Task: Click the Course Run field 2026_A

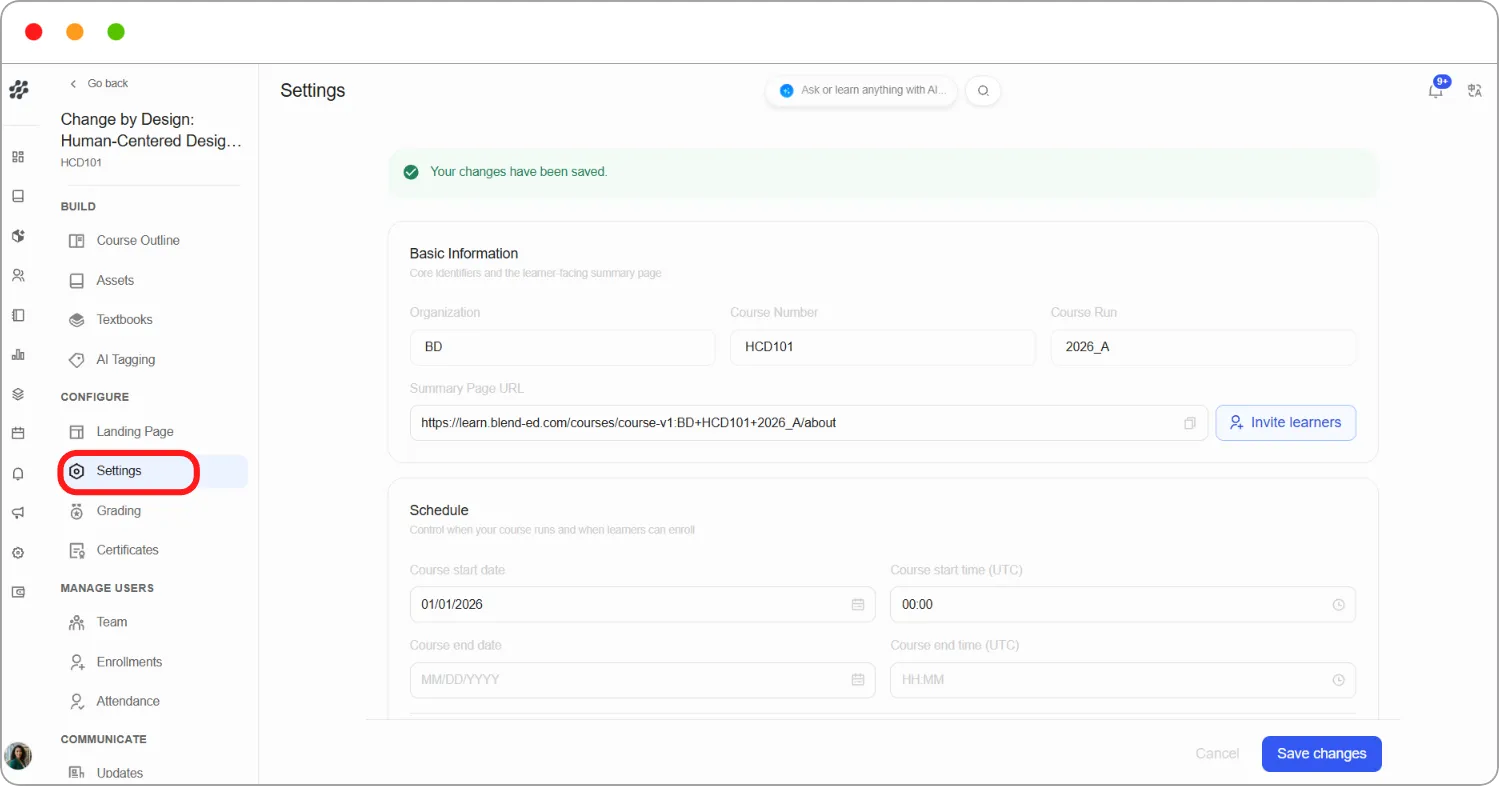Action: [x=1203, y=348]
